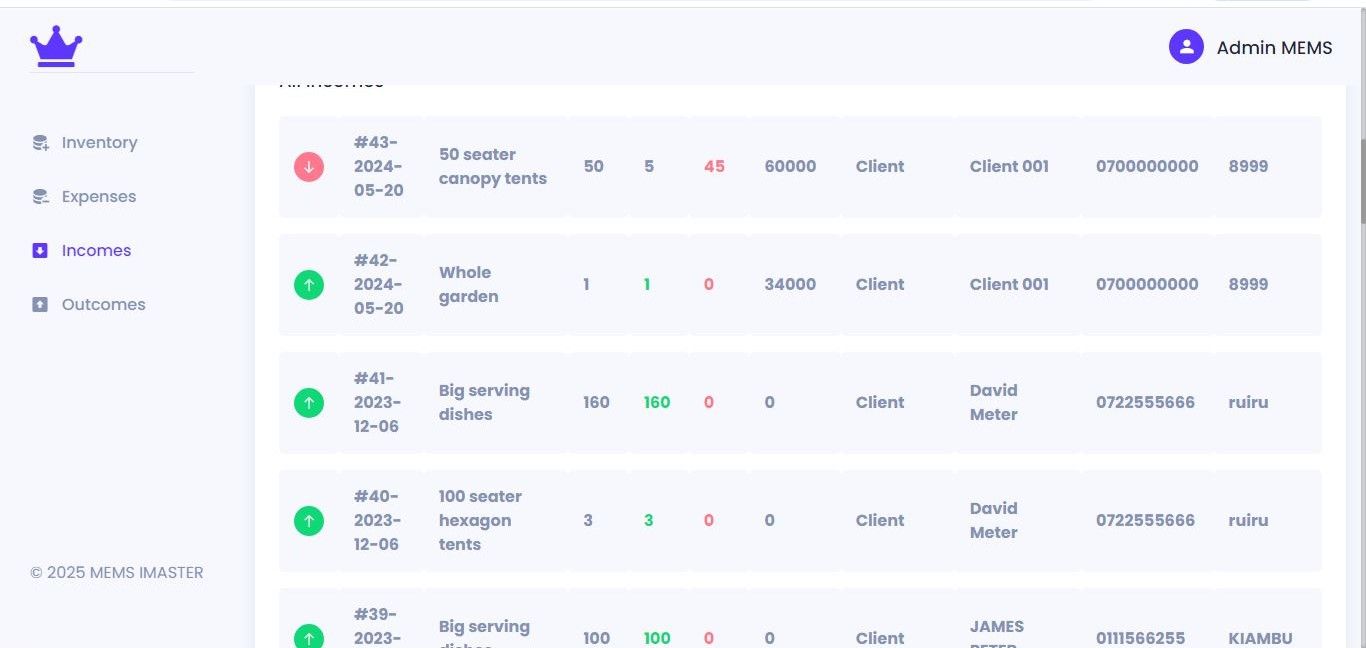This screenshot has width=1366, height=648.
Task: Click the Admin MEMS user avatar
Action: [1186, 46]
